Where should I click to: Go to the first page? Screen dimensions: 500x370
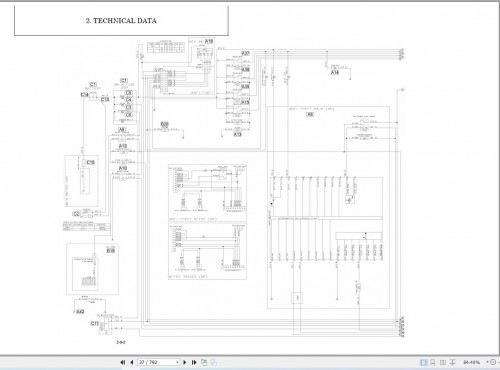(123, 362)
